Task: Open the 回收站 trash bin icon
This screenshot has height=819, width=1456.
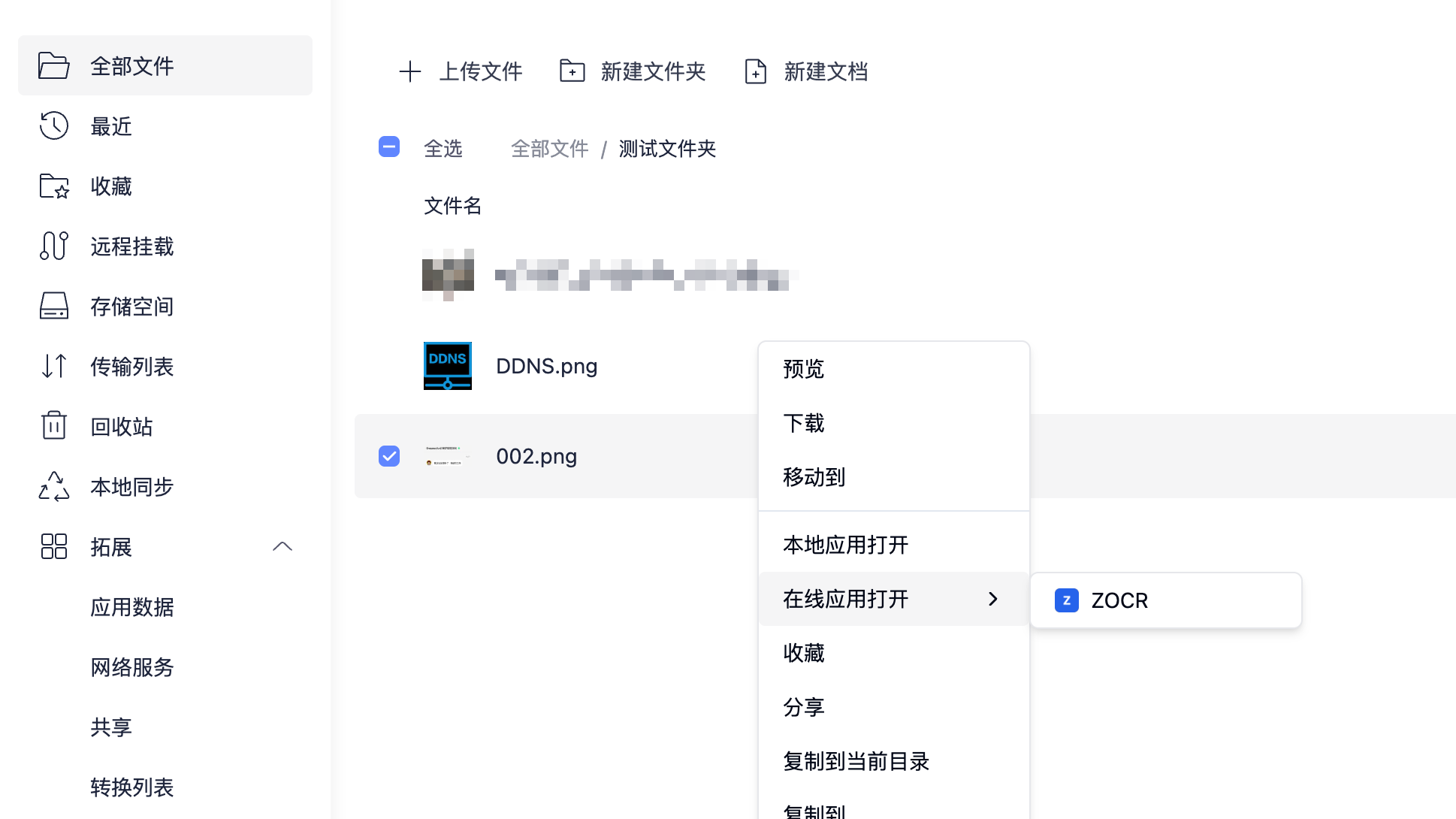Action: [x=54, y=425]
